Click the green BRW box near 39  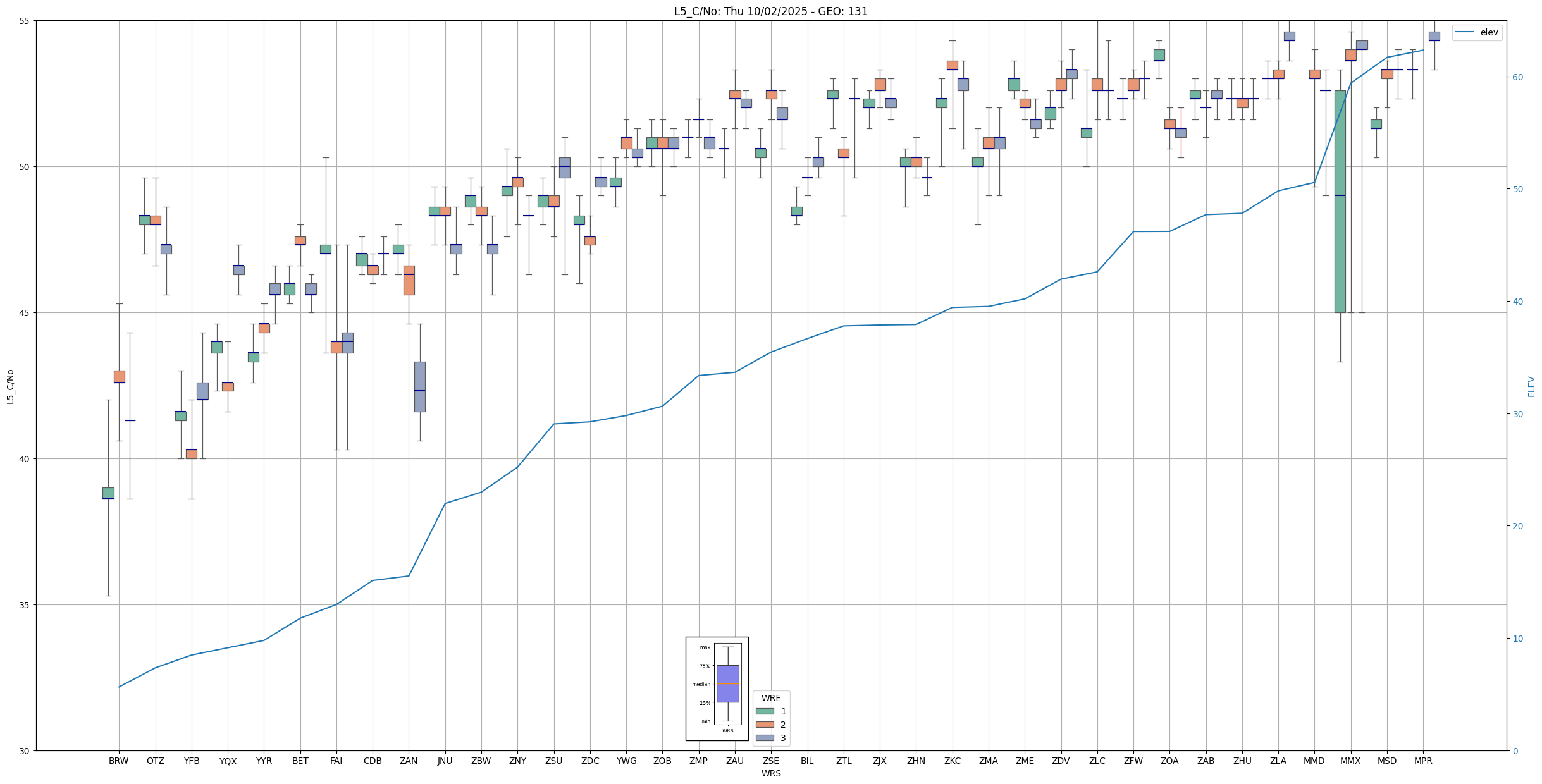(108, 493)
